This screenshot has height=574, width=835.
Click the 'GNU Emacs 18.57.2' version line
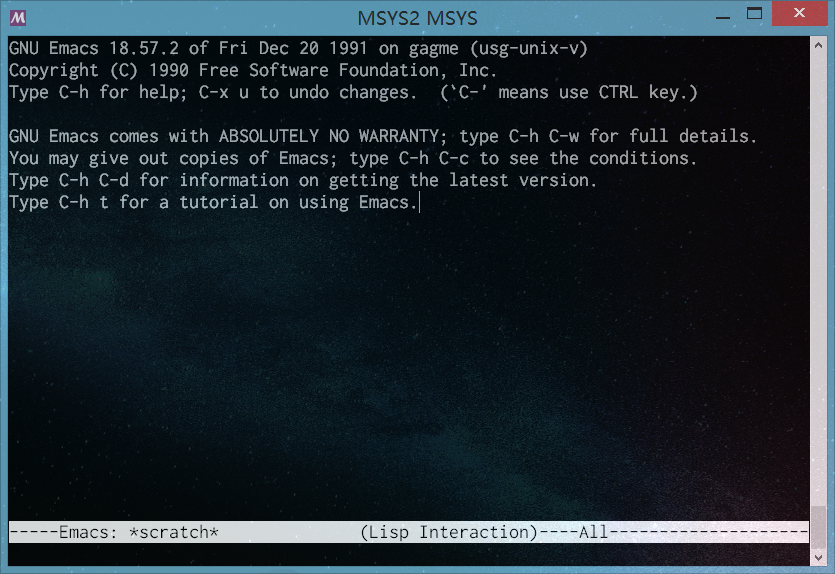click(298, 48)
